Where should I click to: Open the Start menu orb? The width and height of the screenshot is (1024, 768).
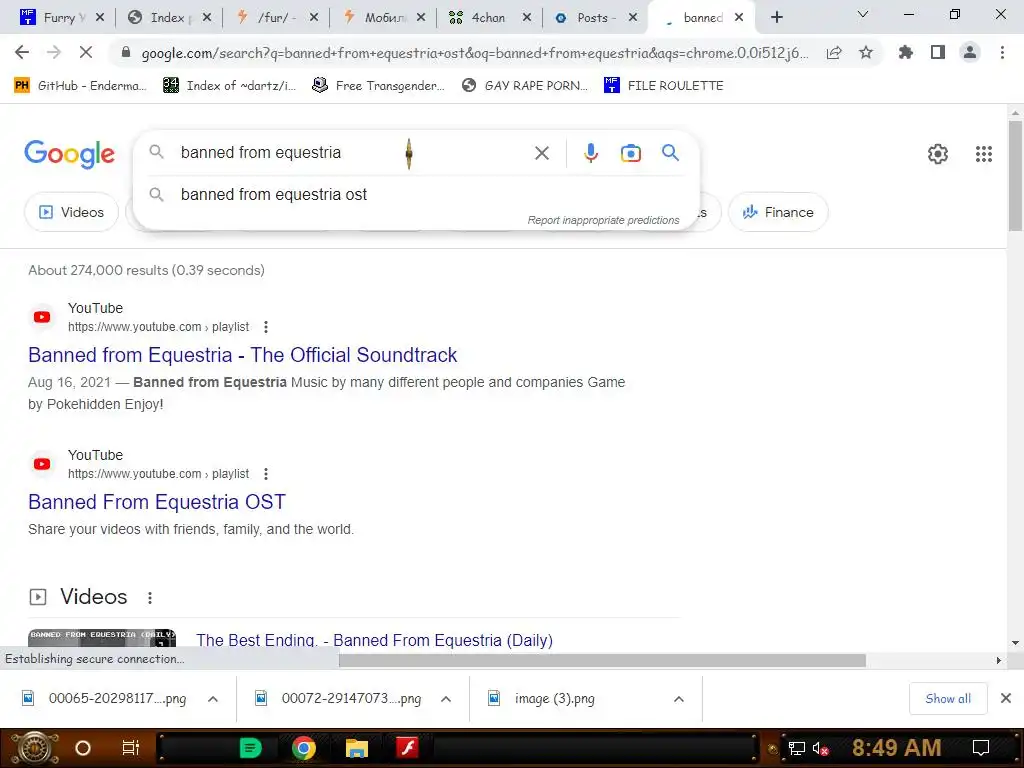(x=35, y=748)
